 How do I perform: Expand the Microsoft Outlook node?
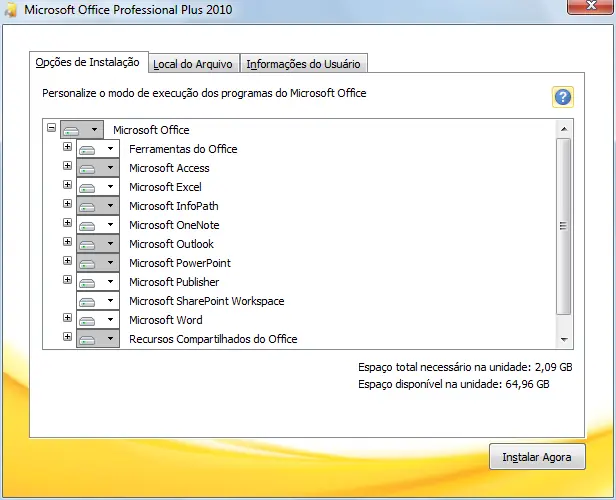(x=68, y=242)
